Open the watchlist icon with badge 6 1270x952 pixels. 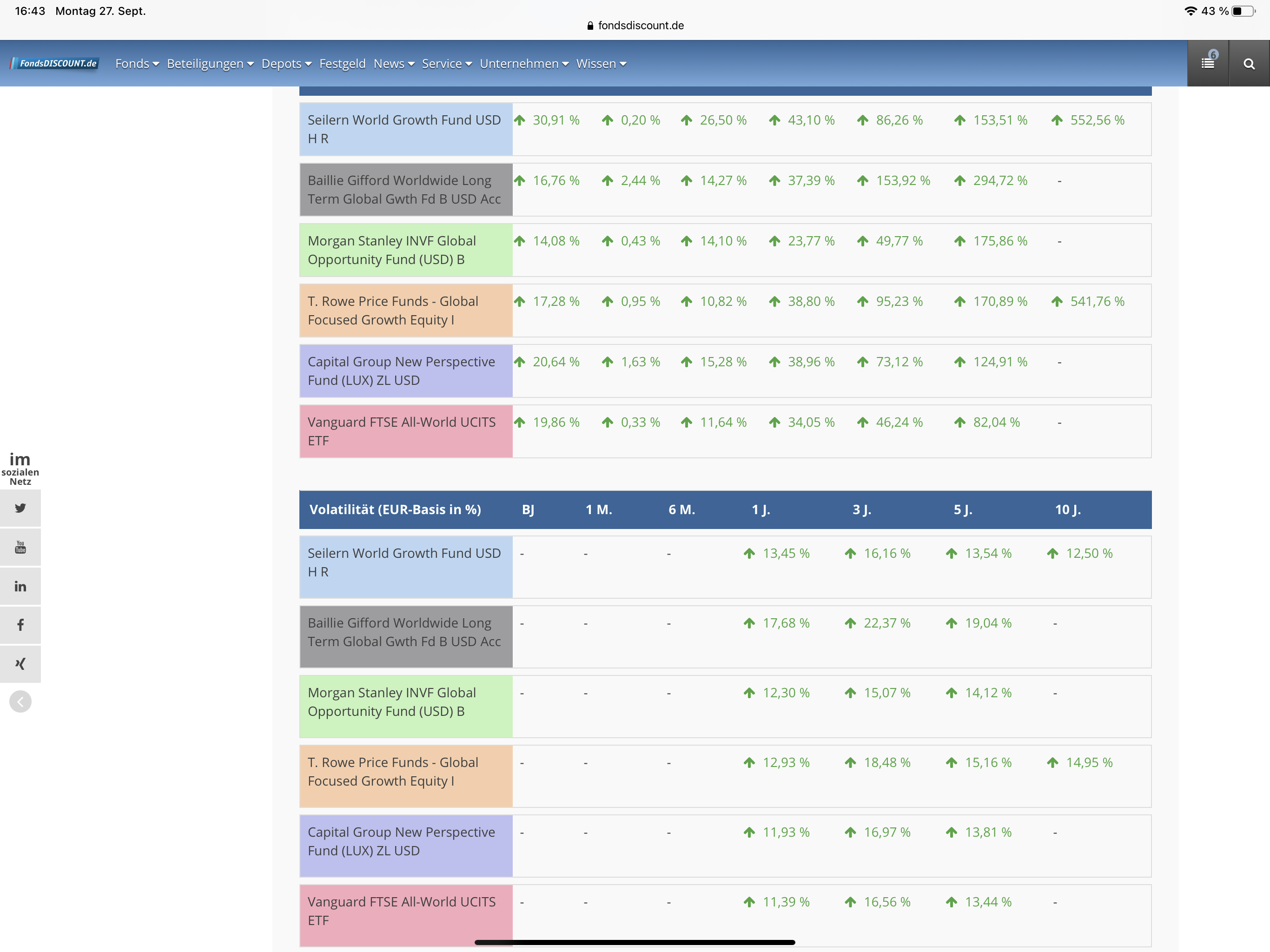coord(1208,63)
